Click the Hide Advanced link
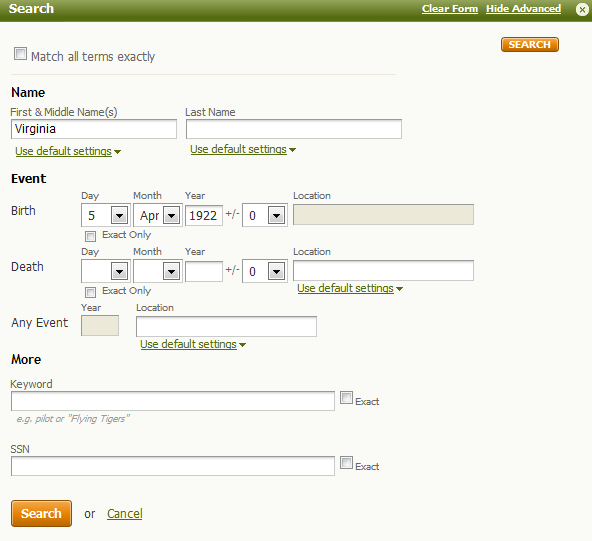 (x=523, y=9)
